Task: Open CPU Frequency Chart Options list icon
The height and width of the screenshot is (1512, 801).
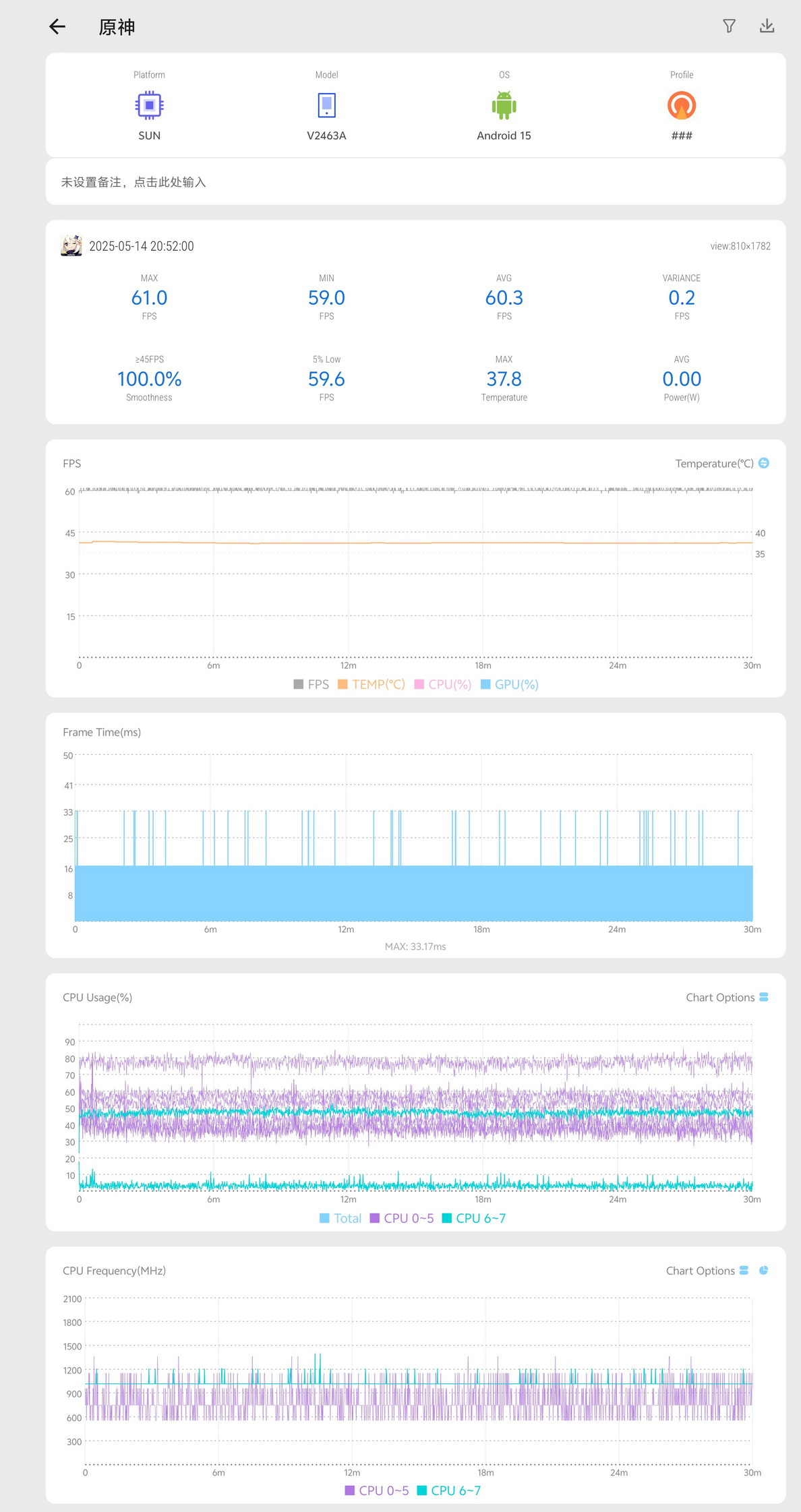Action: (x=744, y=1270)
